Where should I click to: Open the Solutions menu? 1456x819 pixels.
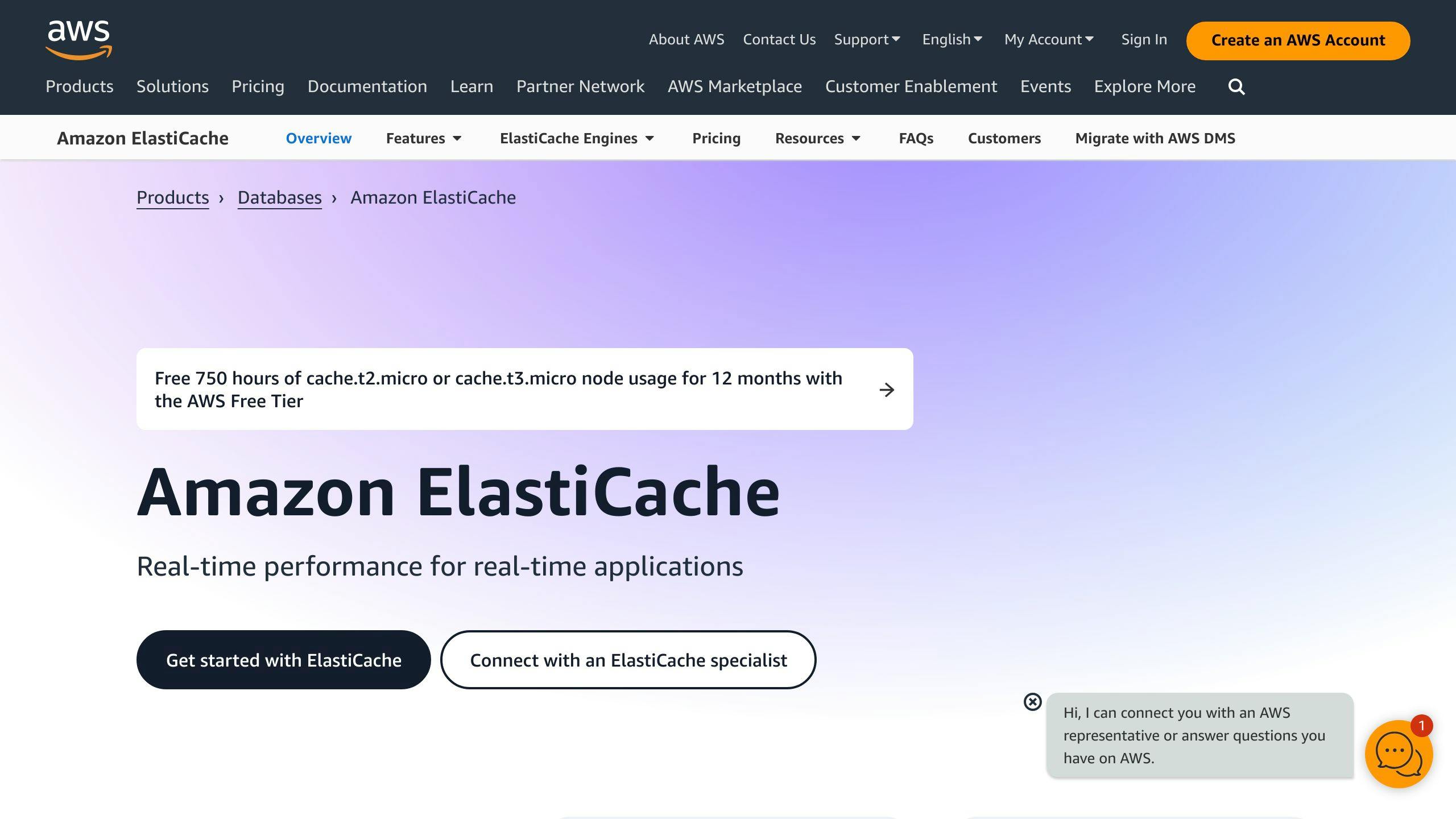tap(172, 86)
